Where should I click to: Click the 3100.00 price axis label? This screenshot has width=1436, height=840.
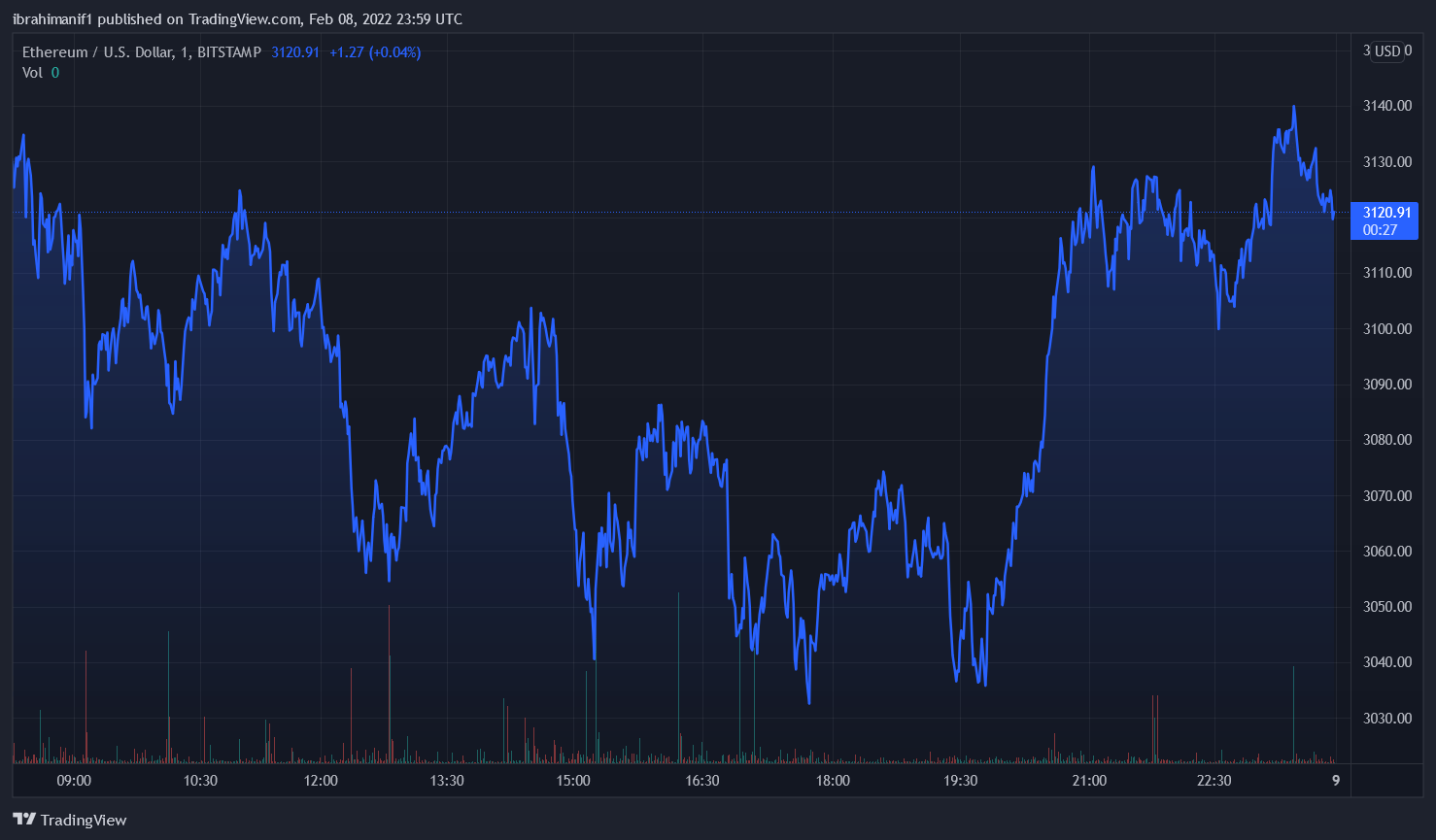point(1387,329)
